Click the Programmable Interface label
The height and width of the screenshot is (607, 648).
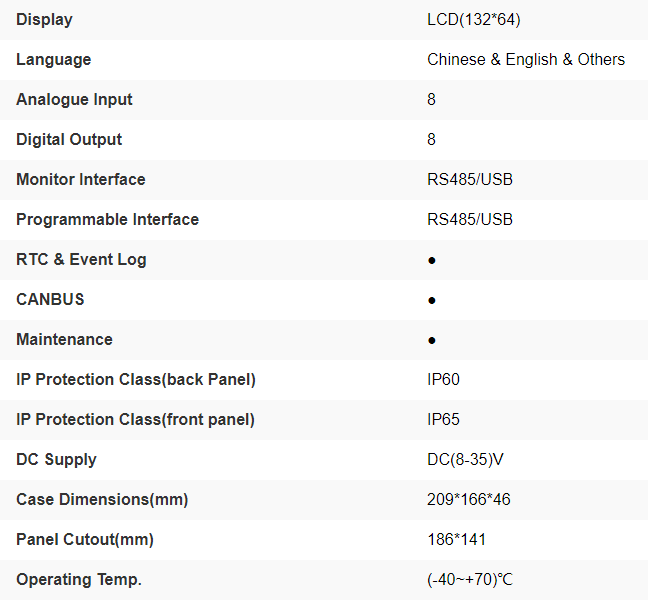tap(107, 220)
